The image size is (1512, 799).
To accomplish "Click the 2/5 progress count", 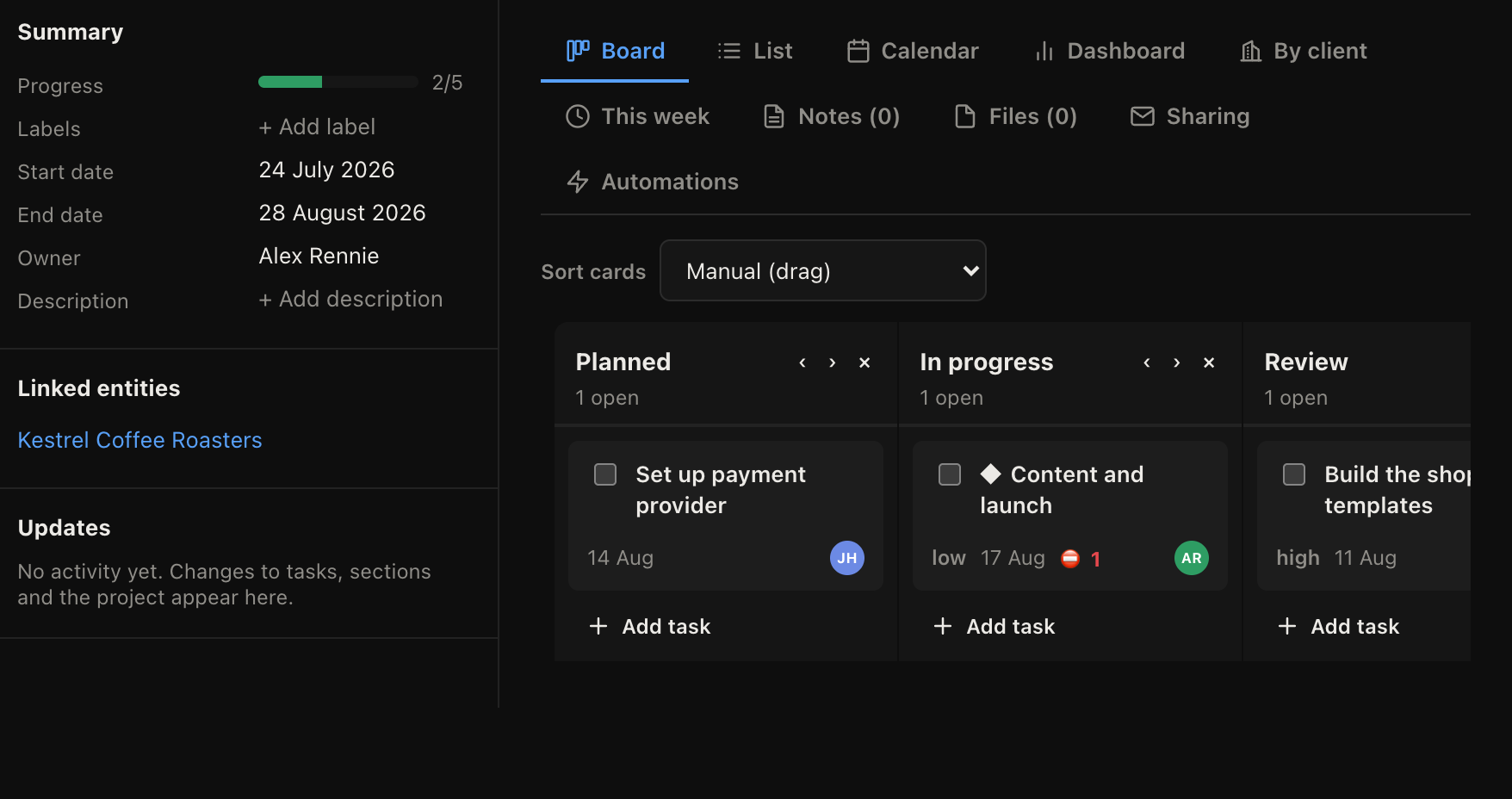I will click(447, 83).
